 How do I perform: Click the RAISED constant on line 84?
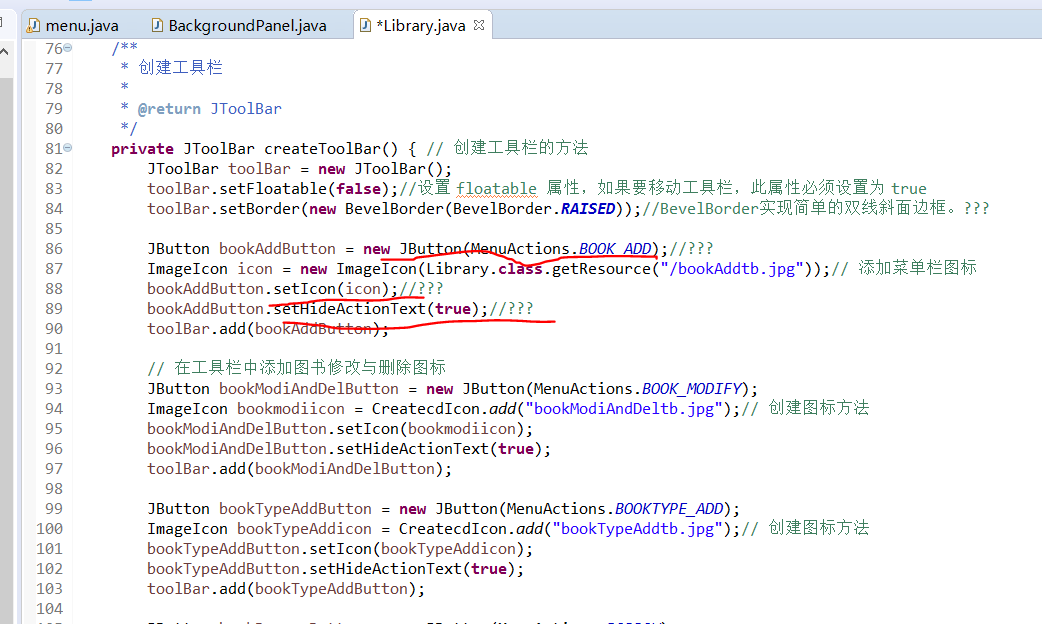(587, 209)
